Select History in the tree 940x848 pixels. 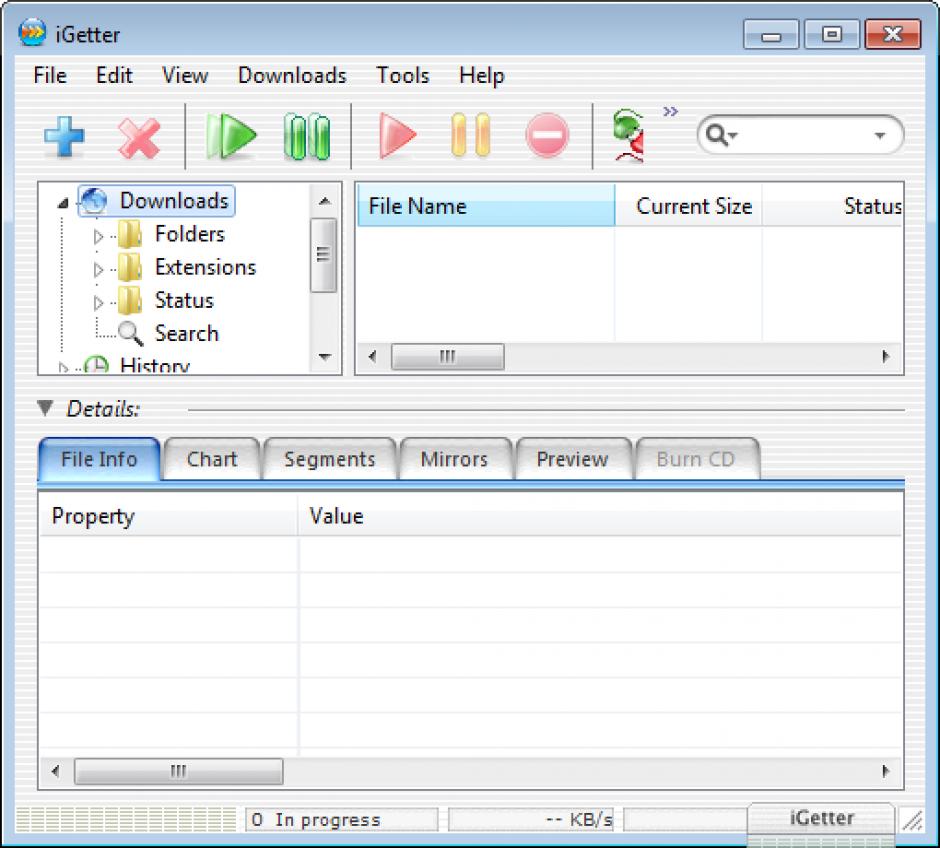155,365
